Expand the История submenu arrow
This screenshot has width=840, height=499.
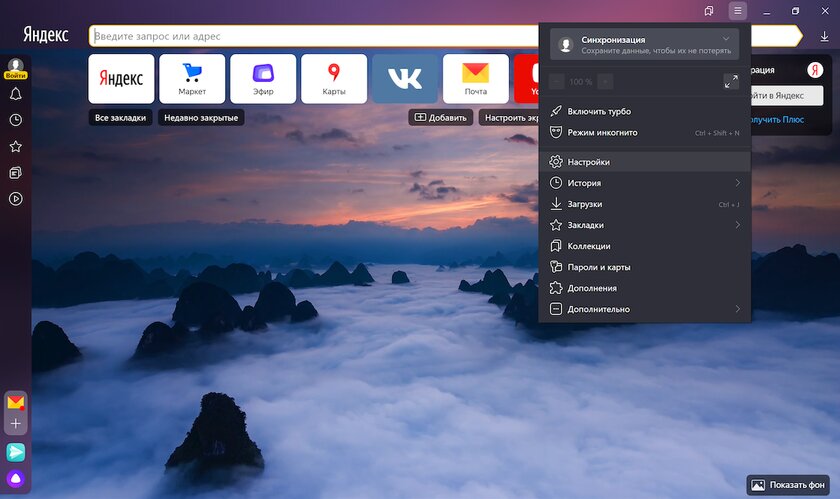coord(738,183)
